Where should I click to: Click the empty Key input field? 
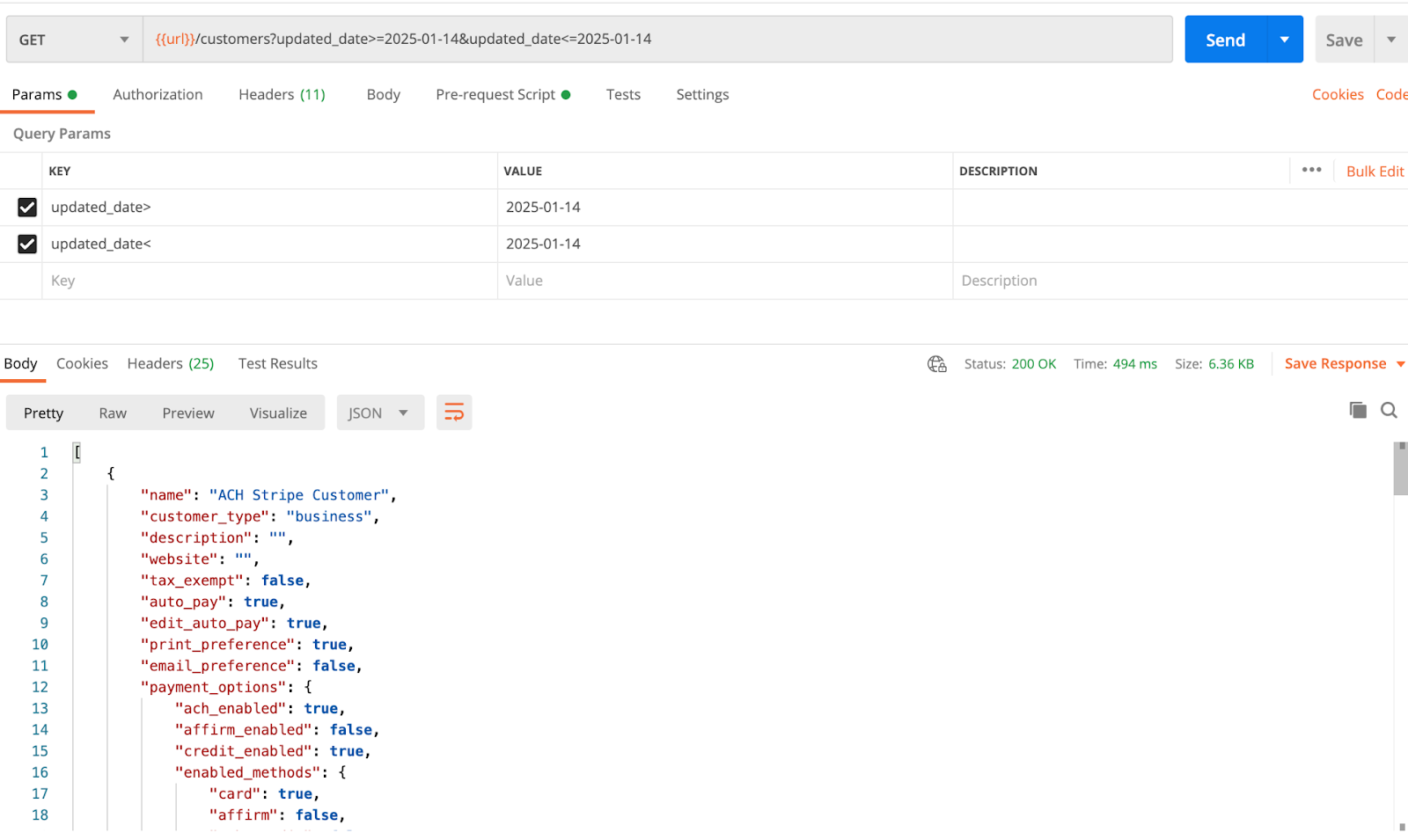(269, 281)
